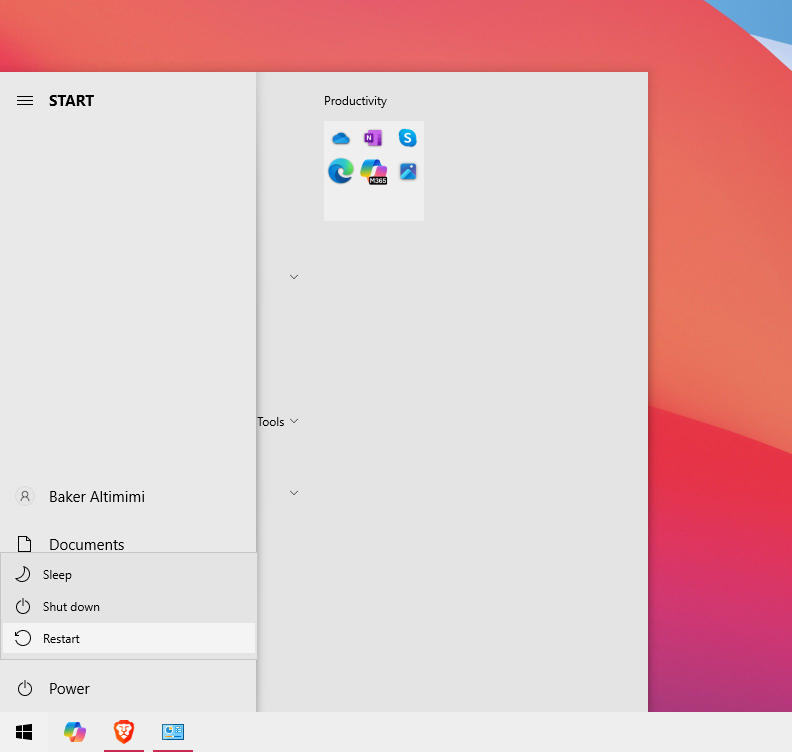Open the Photos app icon in Productivity
The height and width of the screenshot is (752, 792).
407,172
